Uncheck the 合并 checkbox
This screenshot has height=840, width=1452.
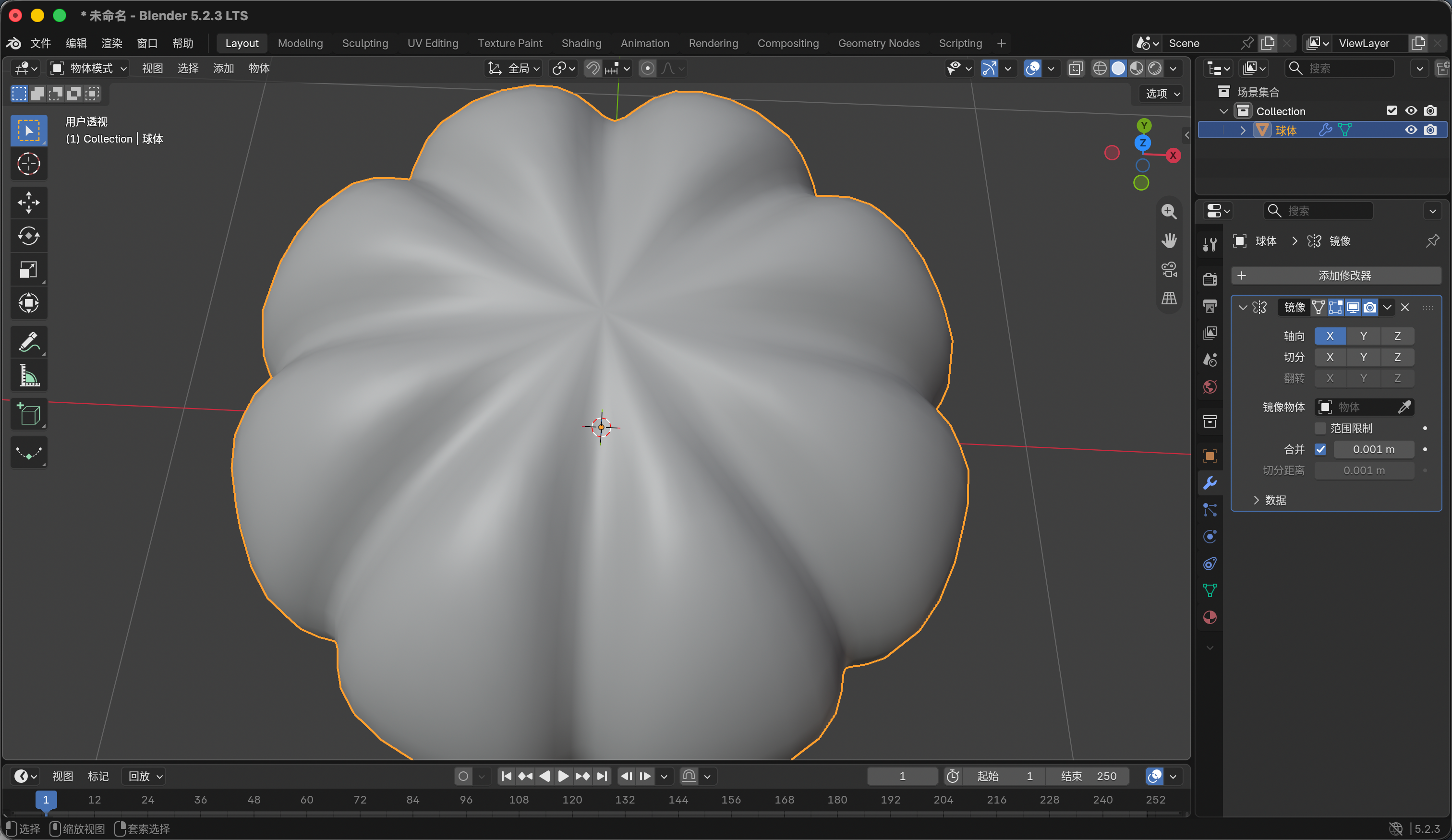(1320, 449)
